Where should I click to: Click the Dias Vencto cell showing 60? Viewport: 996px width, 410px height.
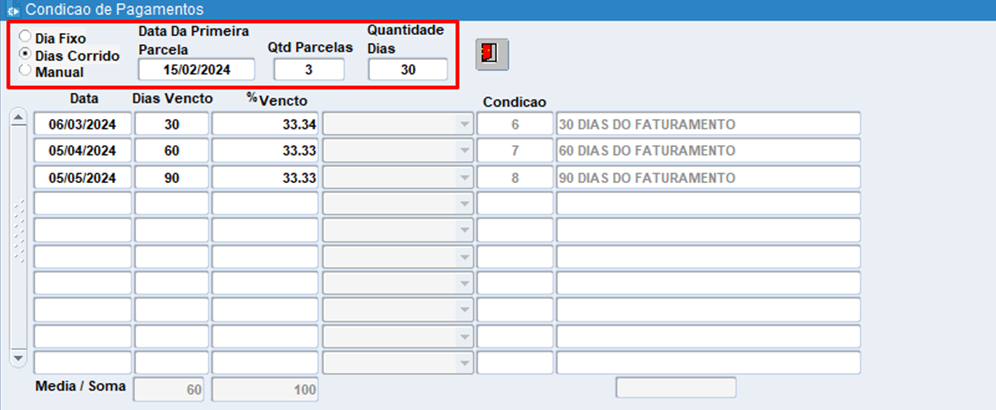171,151
